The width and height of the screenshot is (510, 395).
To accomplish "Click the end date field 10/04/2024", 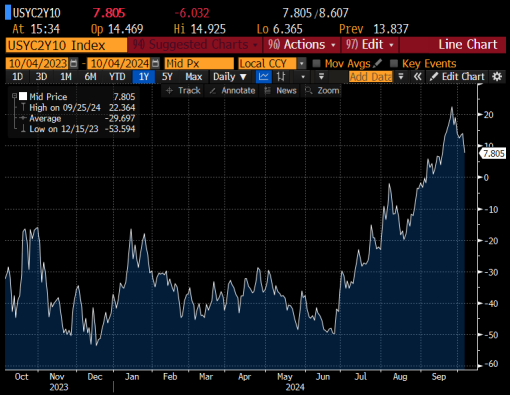I will point(119,63).
